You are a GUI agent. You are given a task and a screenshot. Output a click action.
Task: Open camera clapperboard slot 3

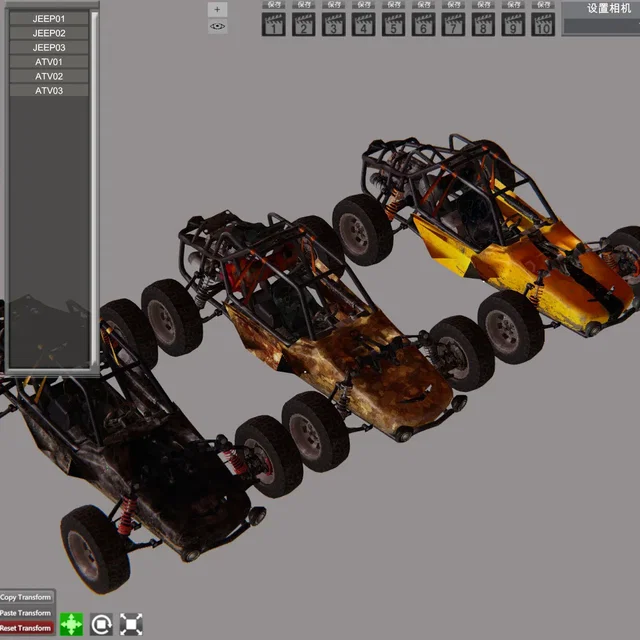[333, 24]
